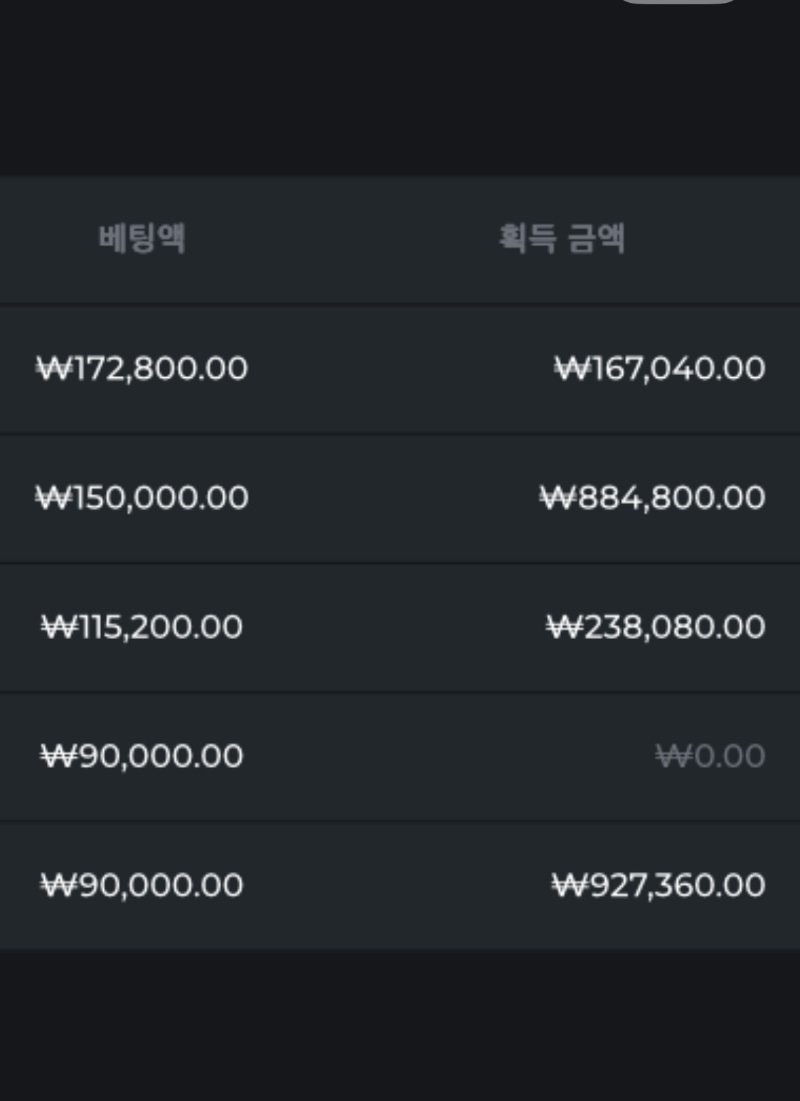
Task: Click the 베팅액 column header
Action: (x=142, y=239)
